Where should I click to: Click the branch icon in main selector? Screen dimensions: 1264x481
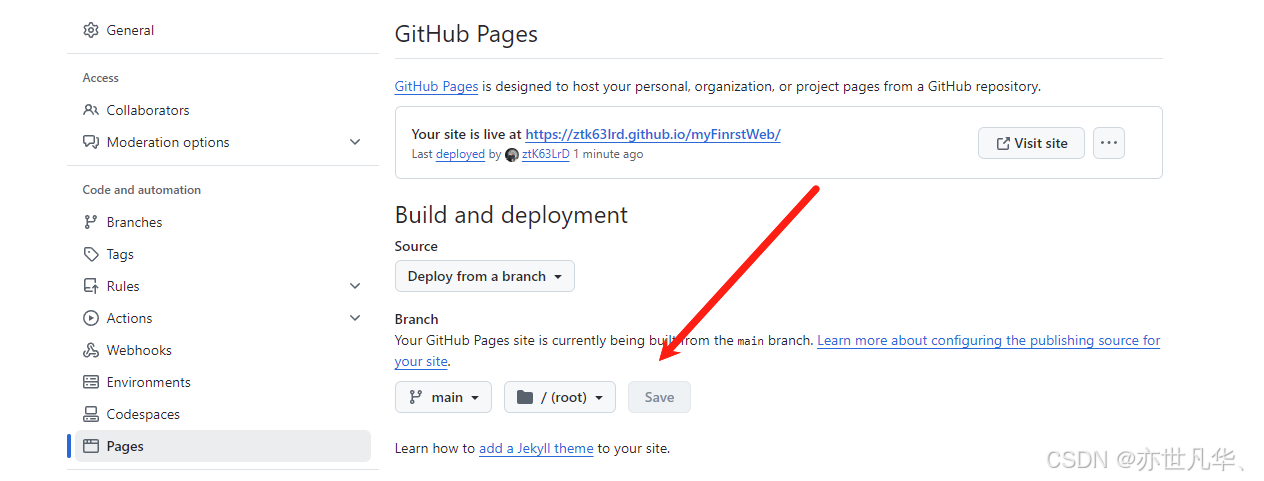click(x=415, y=397)
